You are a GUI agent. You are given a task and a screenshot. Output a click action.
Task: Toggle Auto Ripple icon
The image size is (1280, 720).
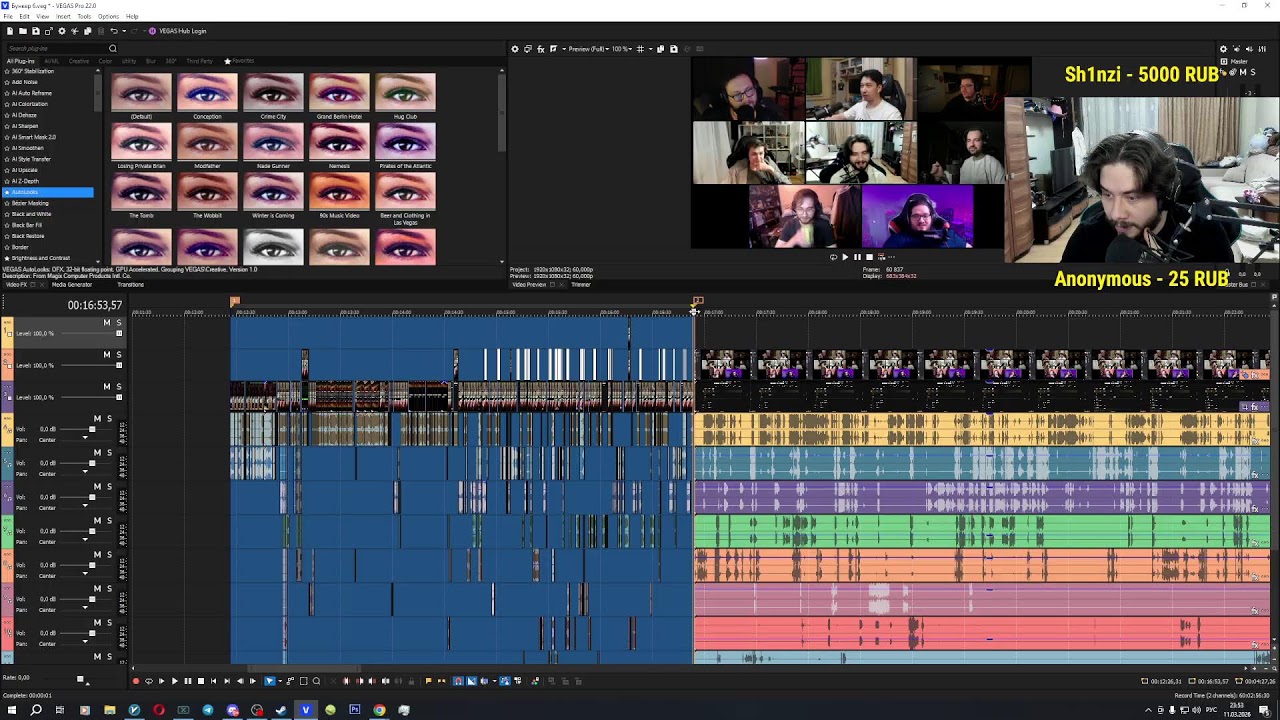click(x=484, y=681)
